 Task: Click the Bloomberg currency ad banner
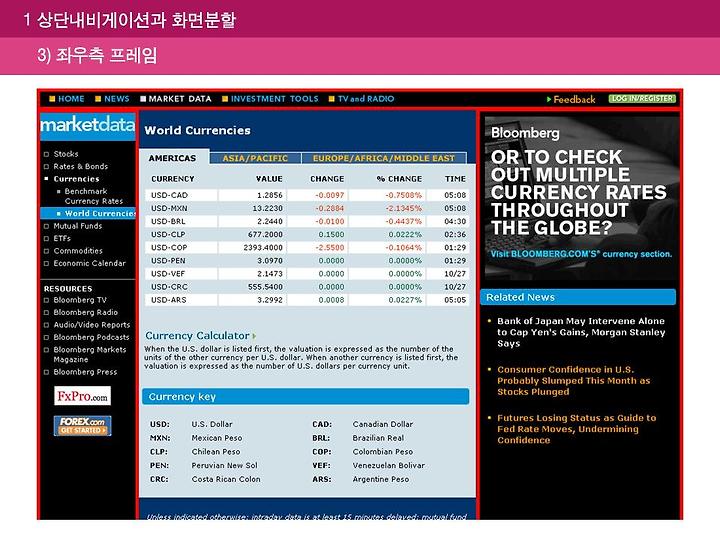click(581, 198)
